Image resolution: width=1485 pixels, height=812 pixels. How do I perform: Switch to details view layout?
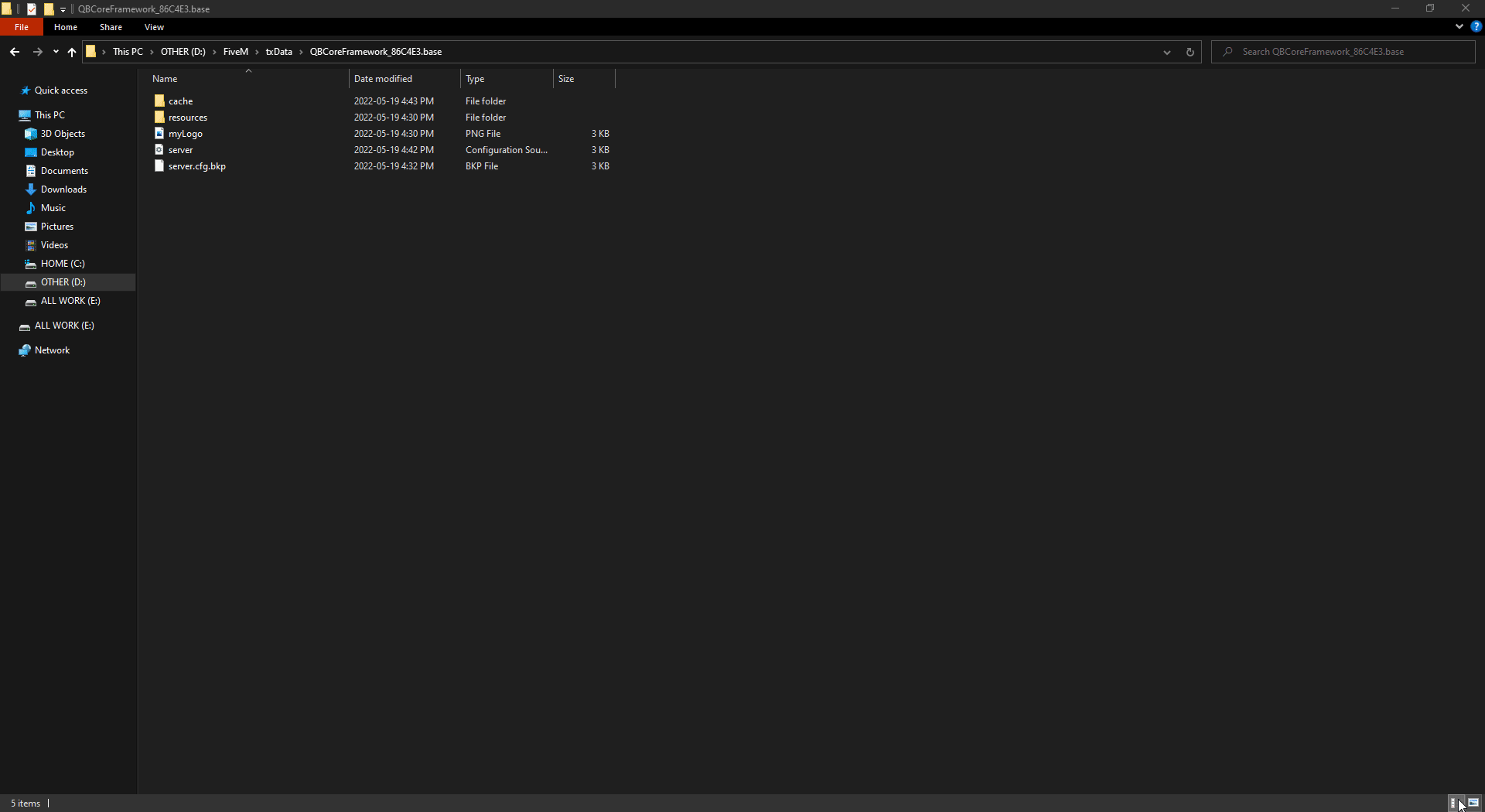click(1453, 803)
